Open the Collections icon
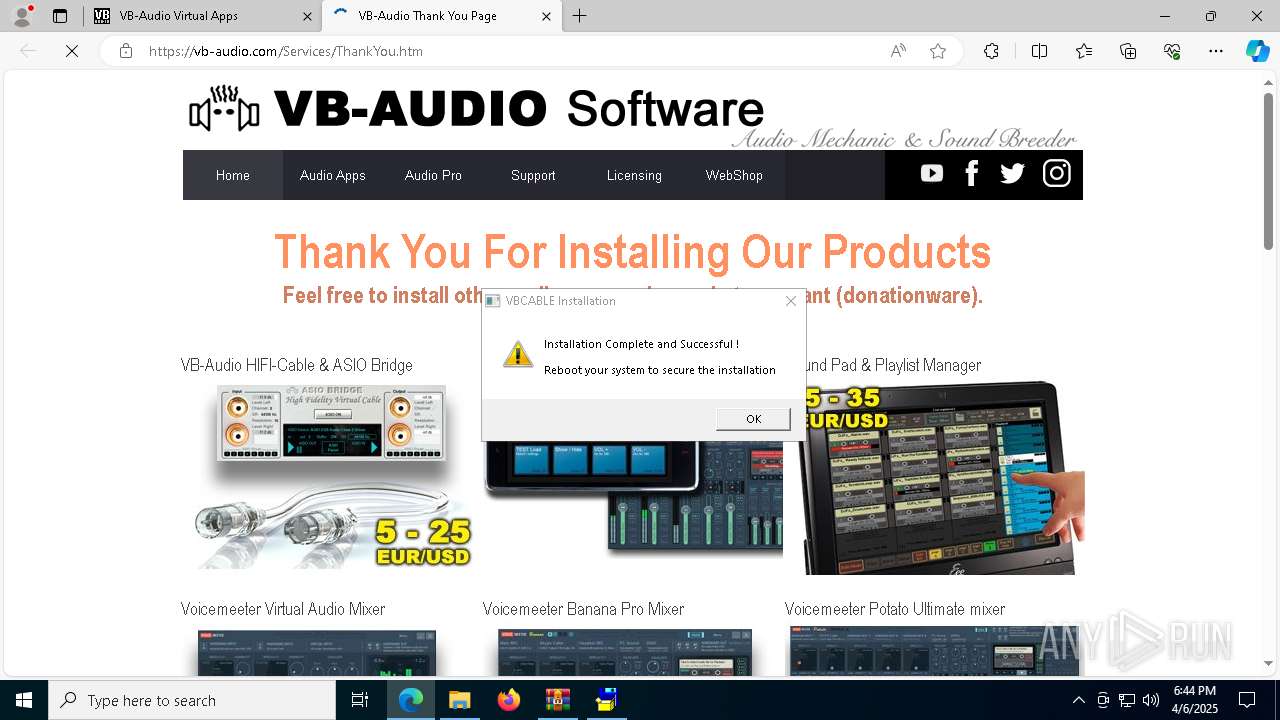The width and height of the screenshot is (1280, 720). click(1128, 51)
